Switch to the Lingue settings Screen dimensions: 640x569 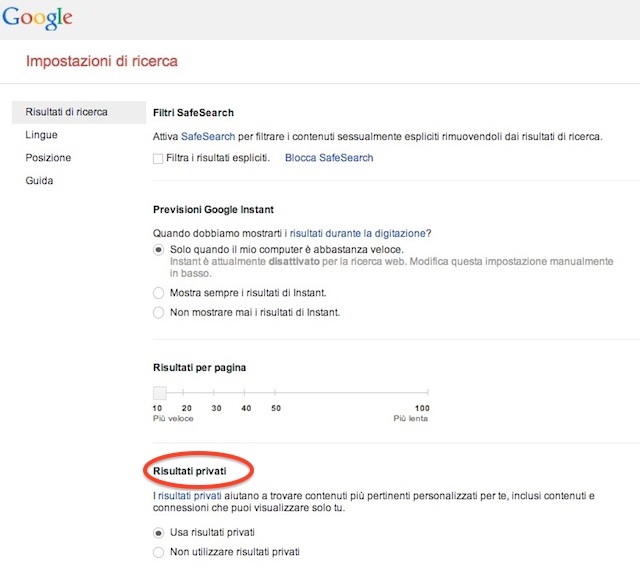(42, 135)
